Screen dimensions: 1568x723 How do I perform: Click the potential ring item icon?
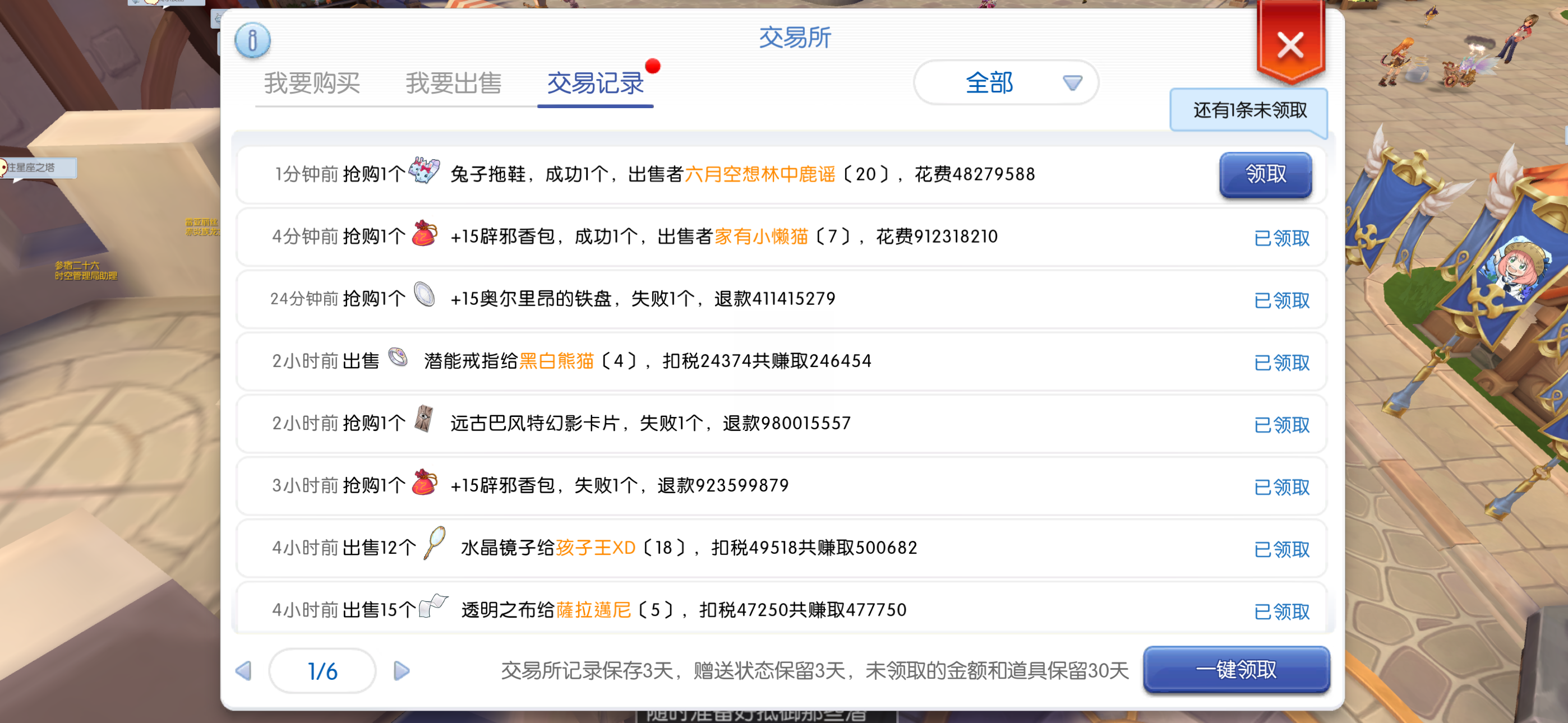[399, 357]
